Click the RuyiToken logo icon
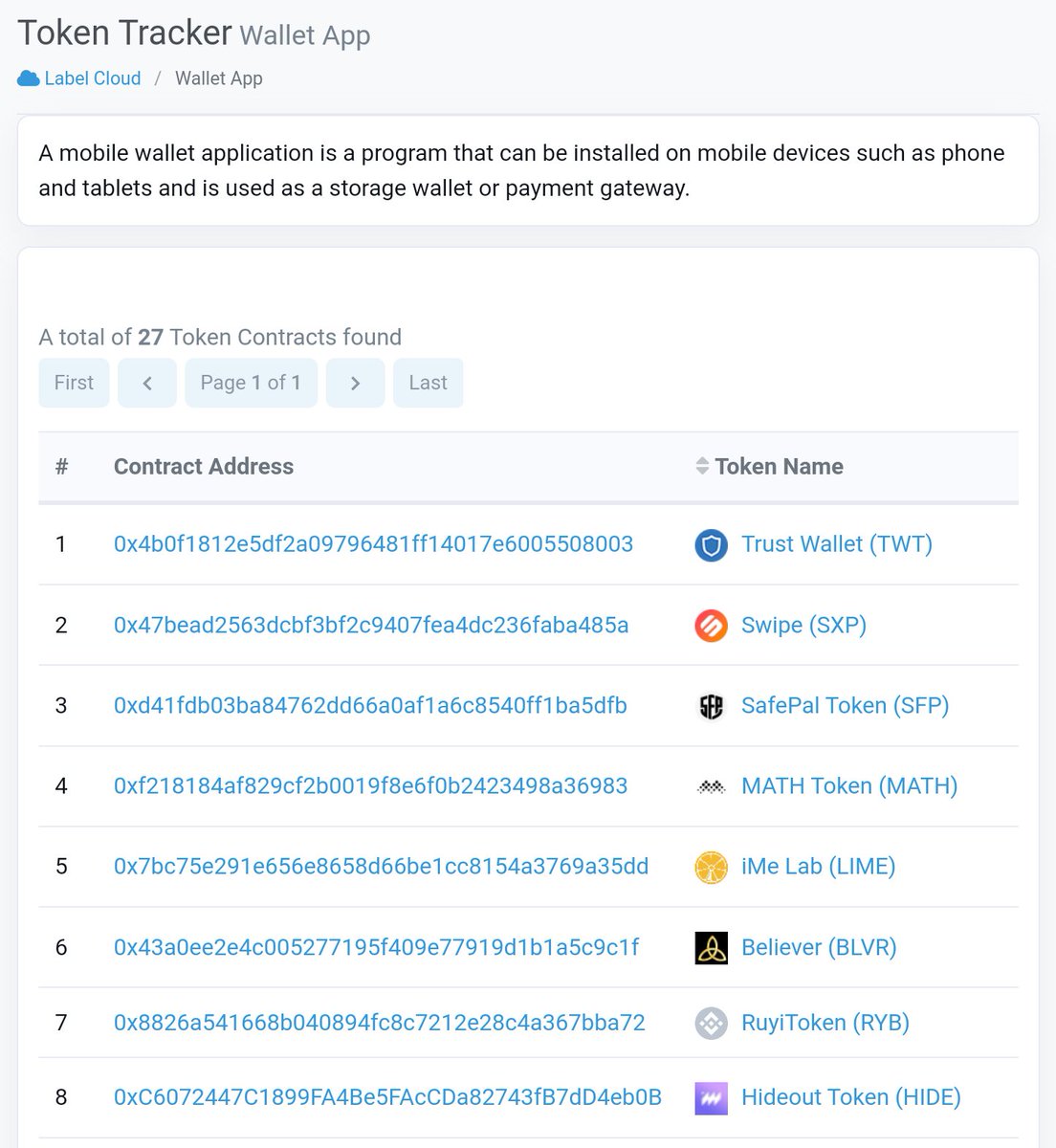Screen dimensions: 1056x1148 coord(711,1023)
